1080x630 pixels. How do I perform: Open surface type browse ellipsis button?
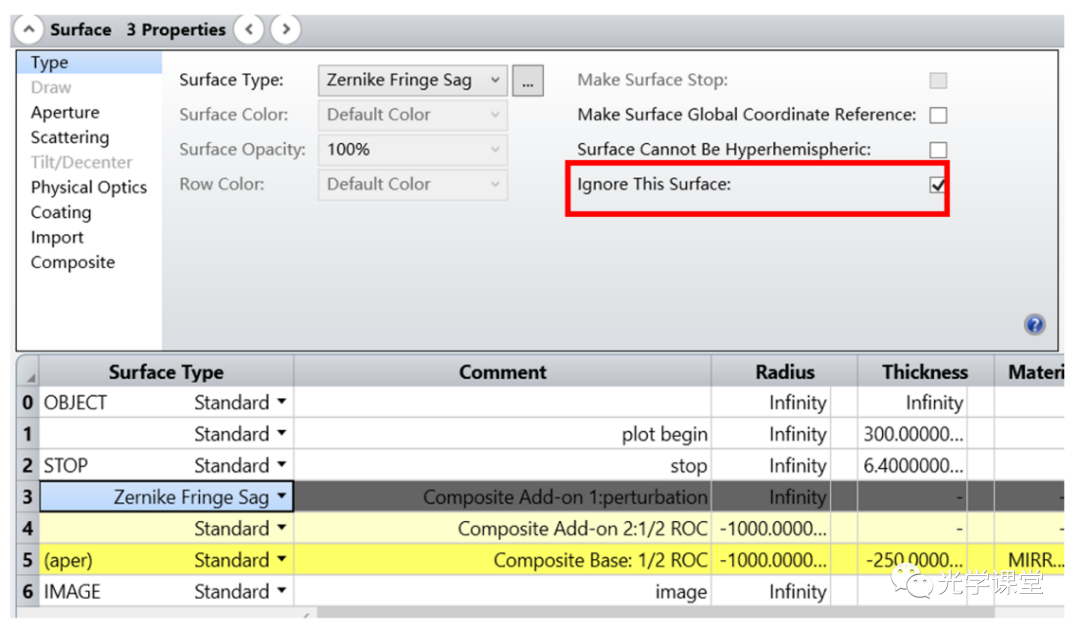[528, 81]
